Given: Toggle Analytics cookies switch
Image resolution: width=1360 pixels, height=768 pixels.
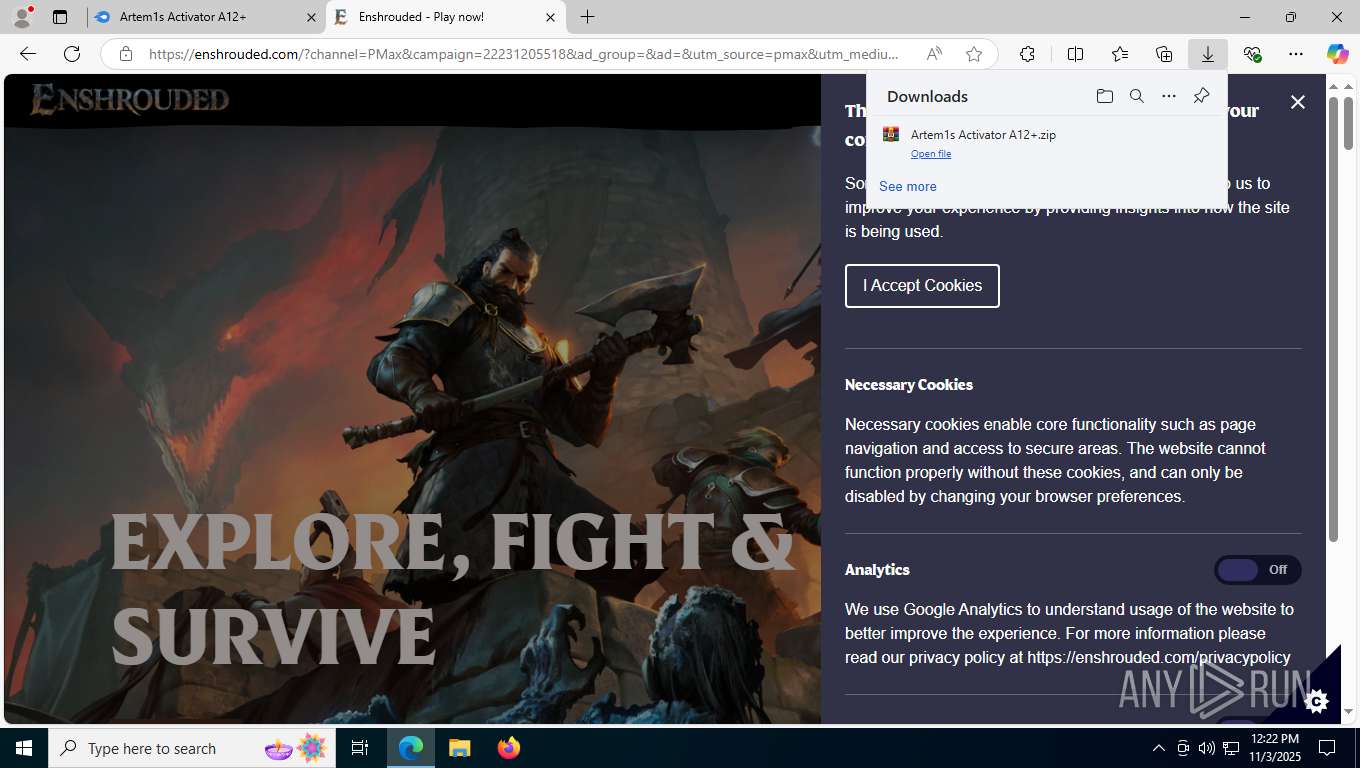Looking at the screenshot, I should 1258,570.
